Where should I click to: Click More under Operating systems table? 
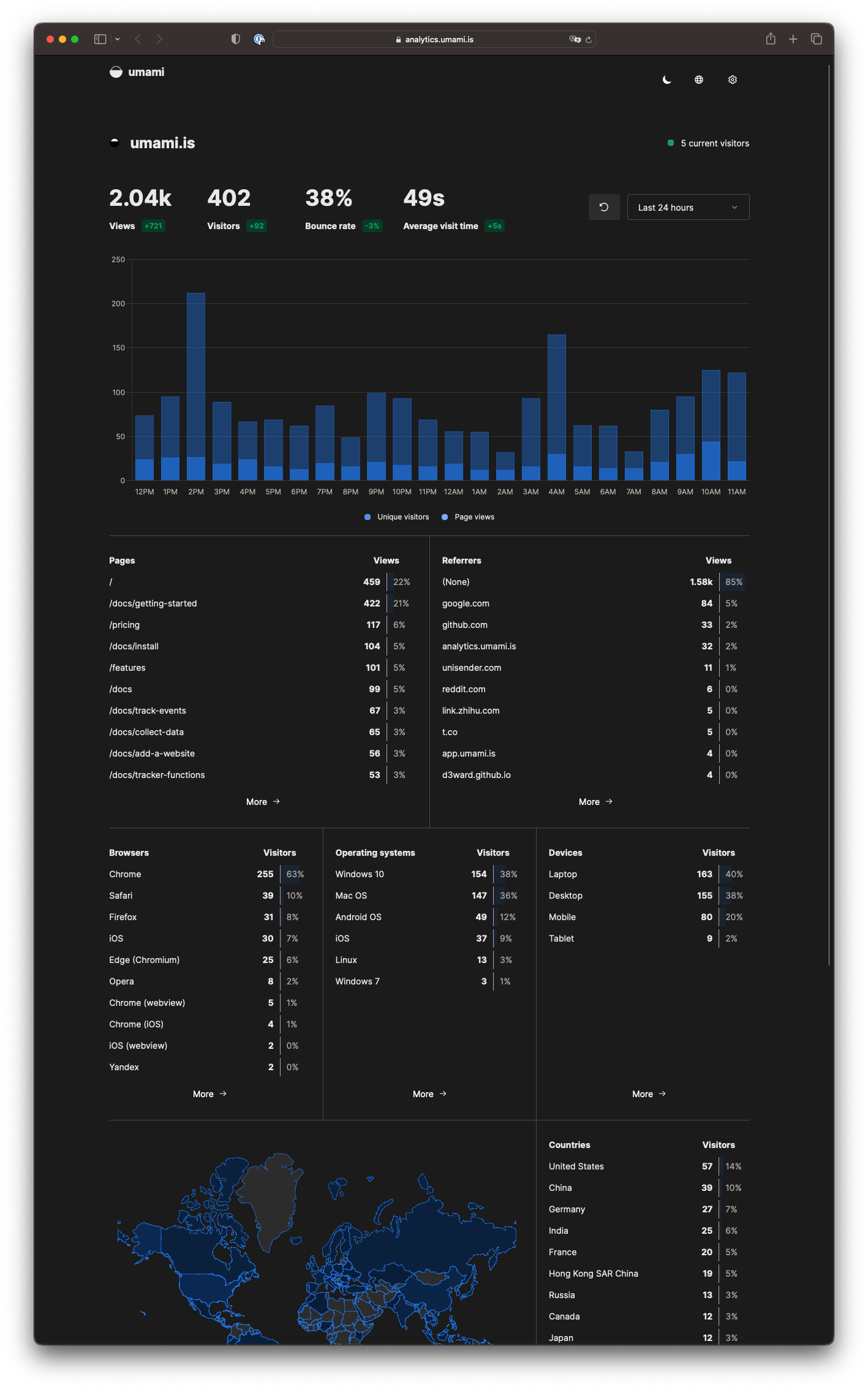pyautogui.click(x=429, y=1094)
